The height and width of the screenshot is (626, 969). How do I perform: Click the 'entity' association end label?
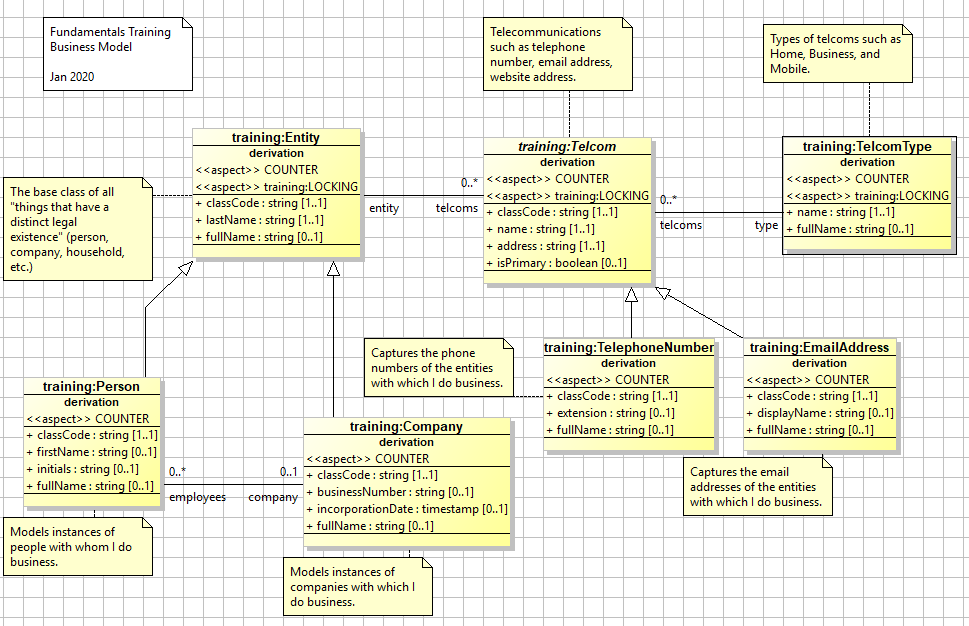click(x=384, y=208)
